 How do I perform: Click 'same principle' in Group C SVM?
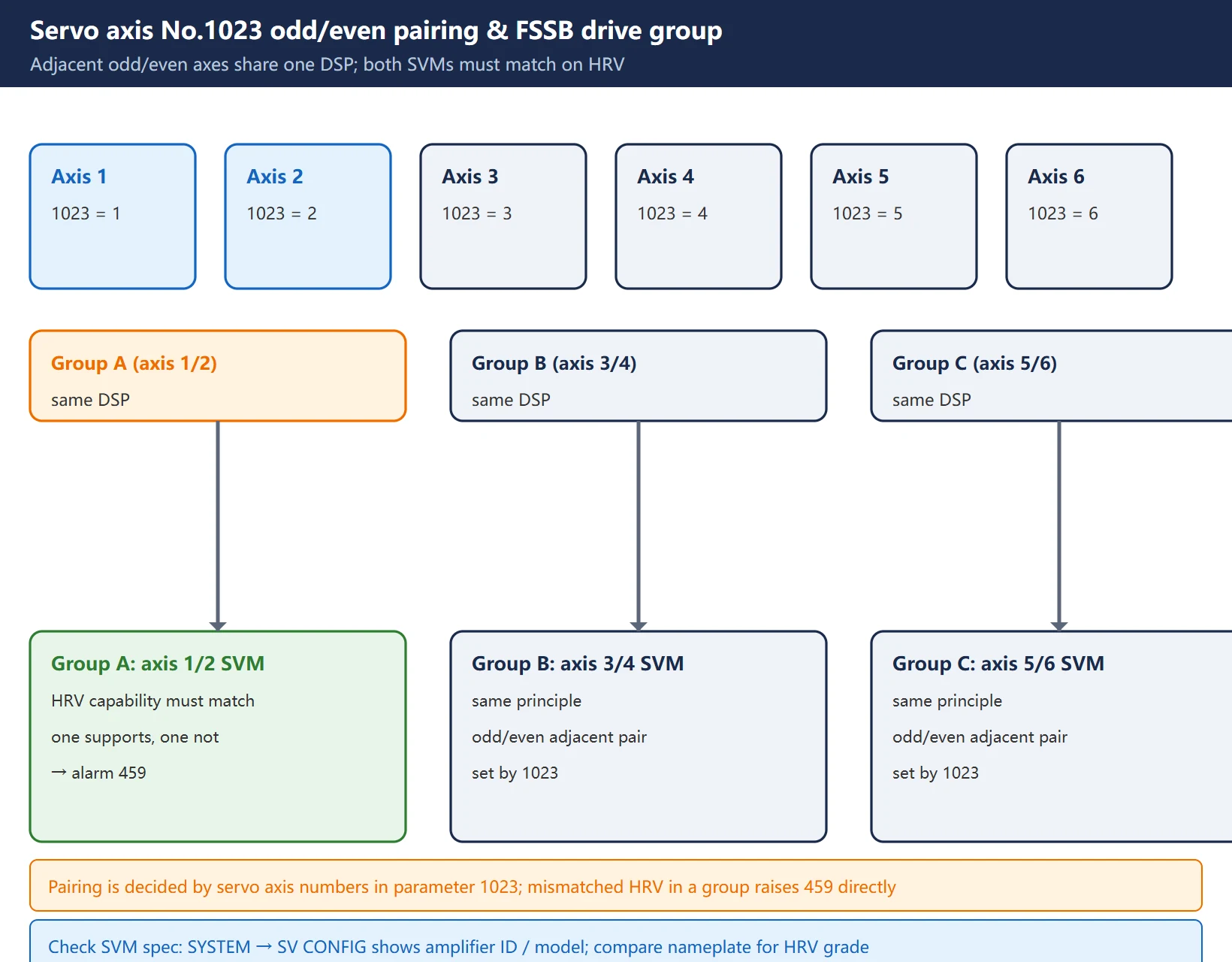pyautogui.click(x=947, y=701)
